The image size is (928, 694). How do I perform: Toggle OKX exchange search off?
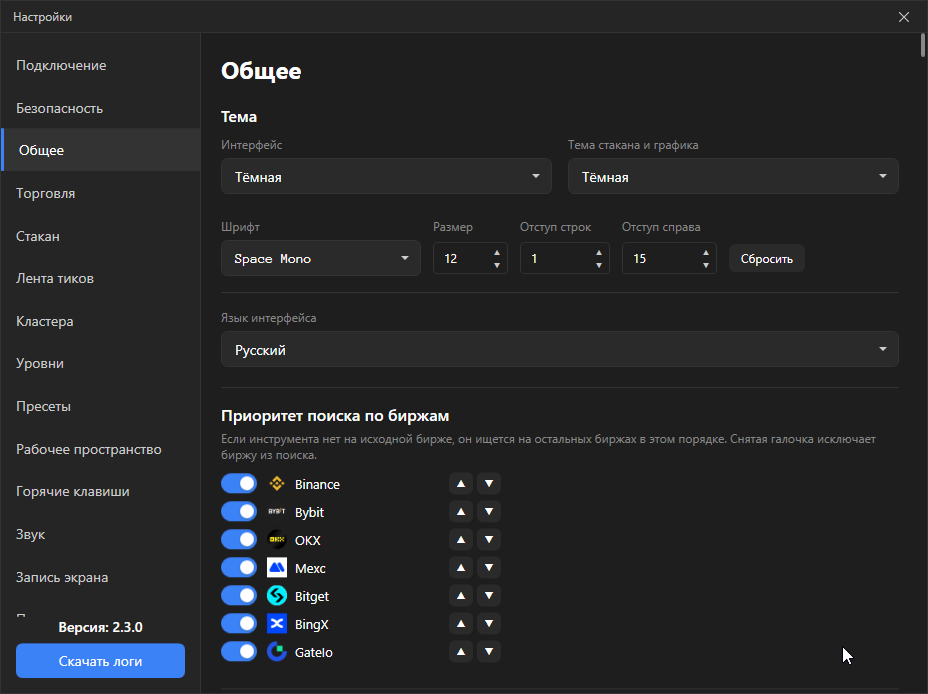[x=239, y=540]
